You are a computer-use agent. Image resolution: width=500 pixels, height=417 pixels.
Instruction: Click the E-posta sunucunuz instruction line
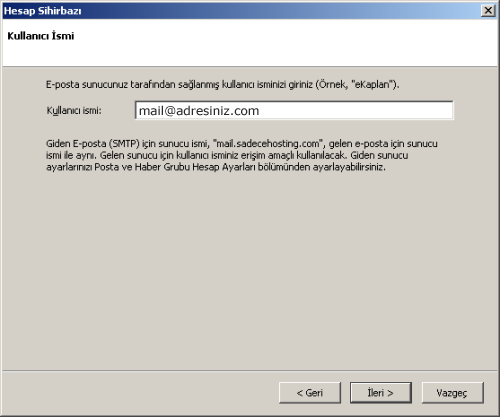tap(222, 85)
